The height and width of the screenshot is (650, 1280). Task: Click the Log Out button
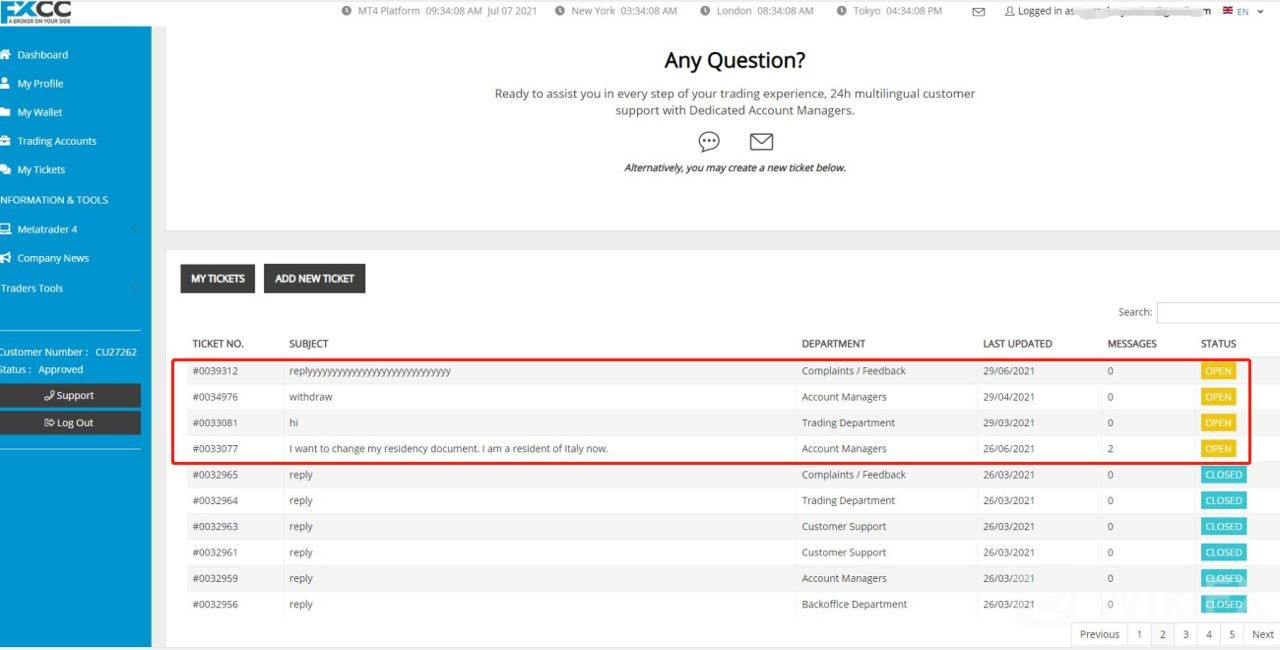pyautogui.click(x=69, y=423)
